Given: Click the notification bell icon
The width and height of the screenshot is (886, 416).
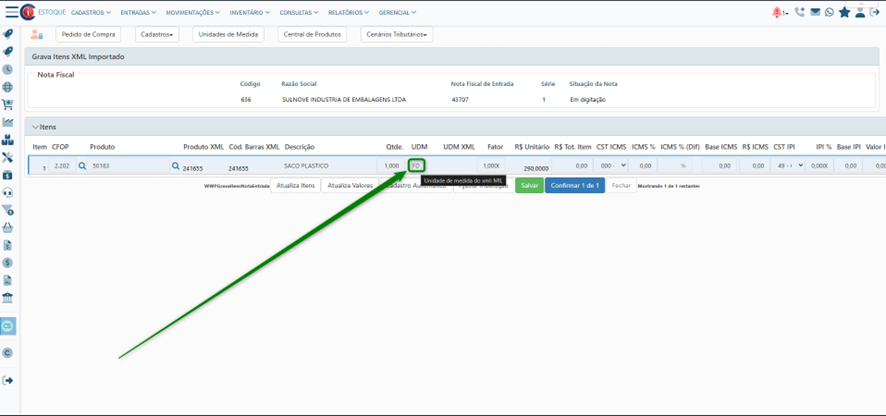Looking at the screenshot, I should point(778,12).
